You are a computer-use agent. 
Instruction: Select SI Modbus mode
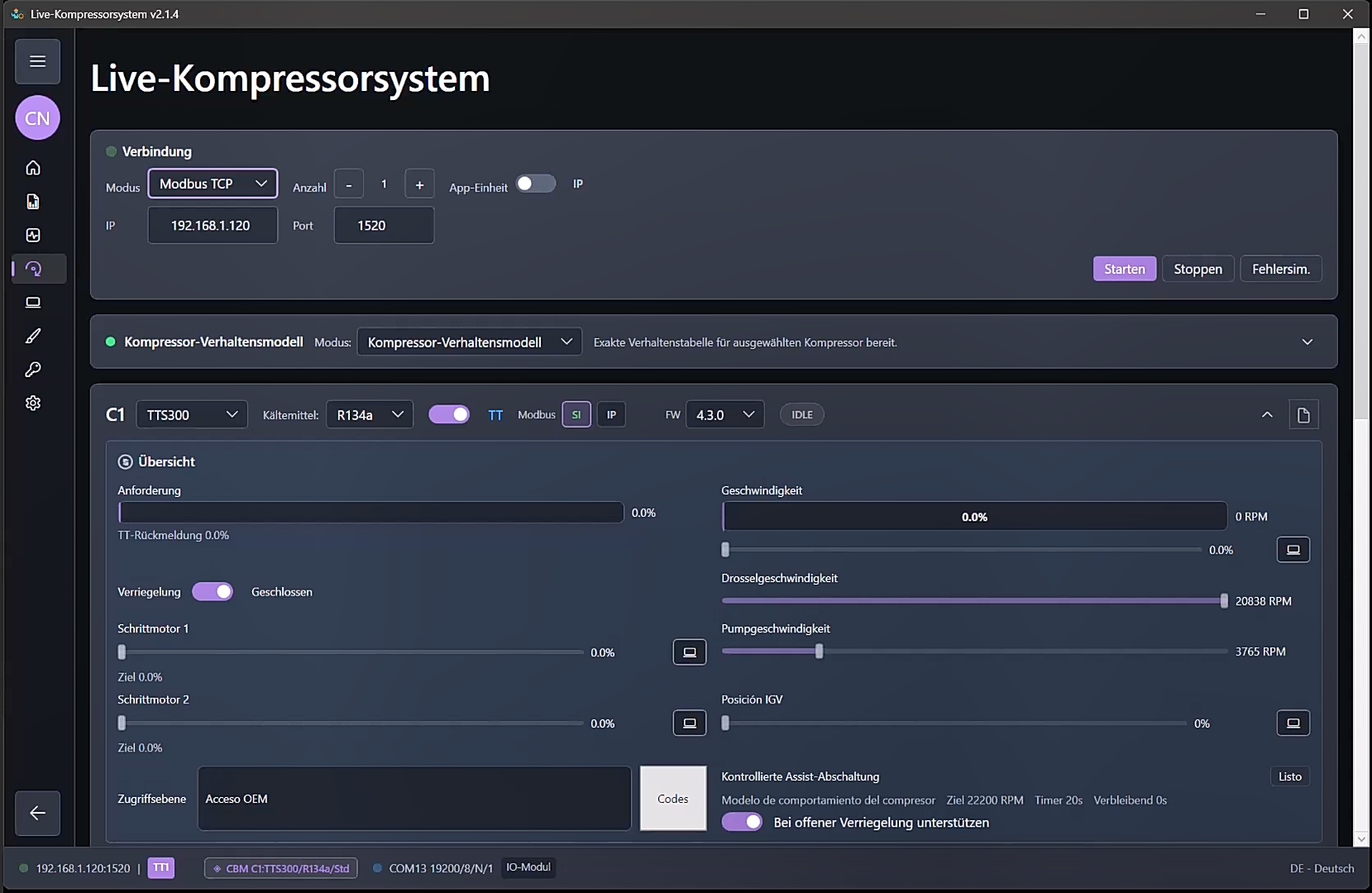pyautogui.click(x=576, y=415)
